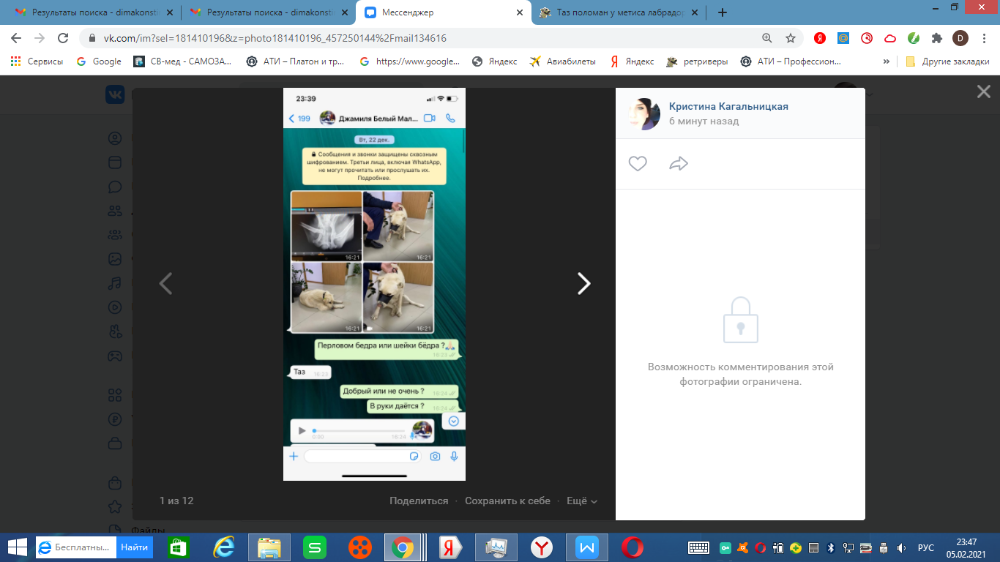Viewport: 1000px width, 562px height.
Task: Open Google bookmark
Action: click(x=99, y=61)
